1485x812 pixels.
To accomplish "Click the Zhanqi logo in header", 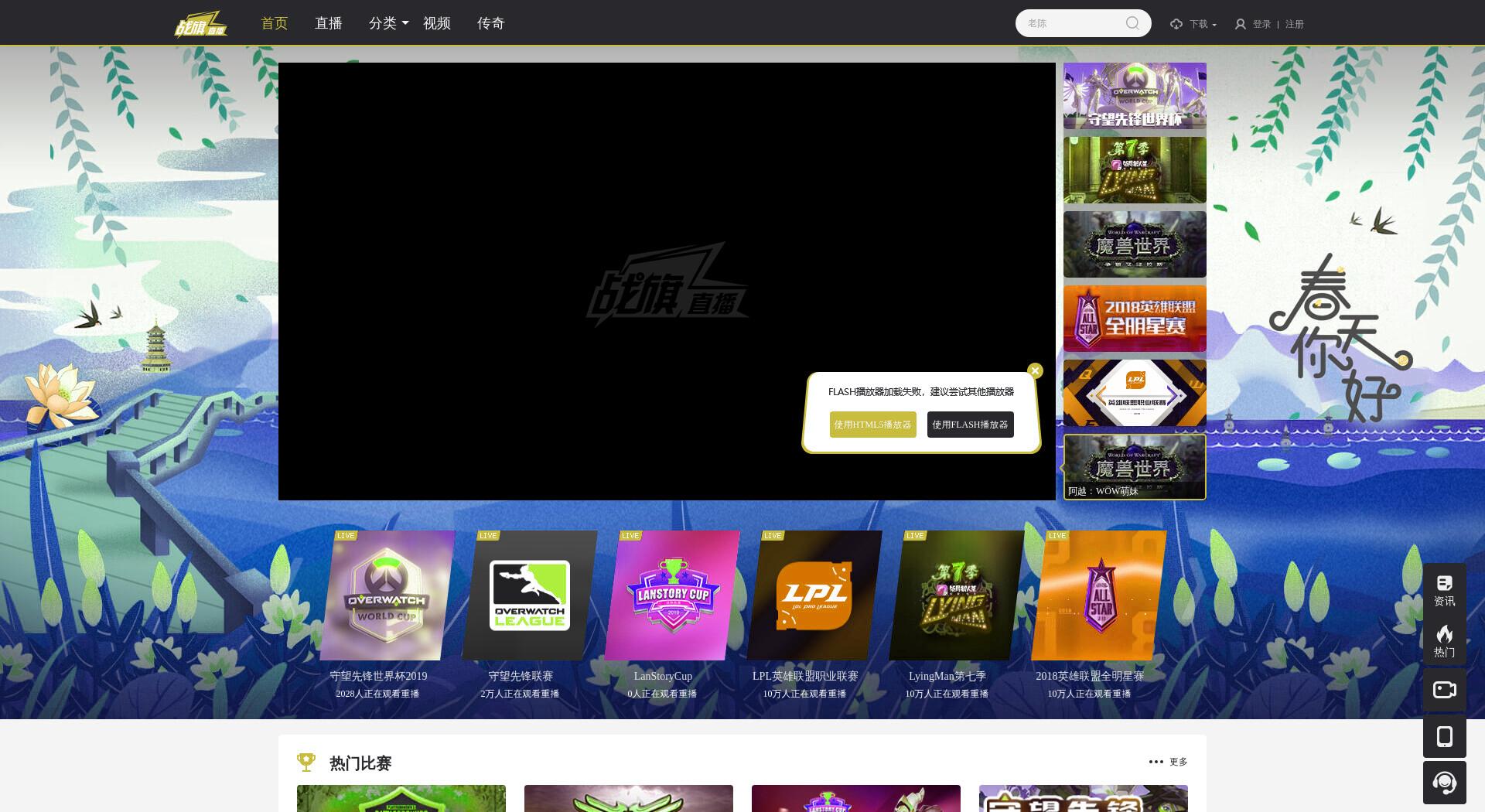I will coord(200,23).
